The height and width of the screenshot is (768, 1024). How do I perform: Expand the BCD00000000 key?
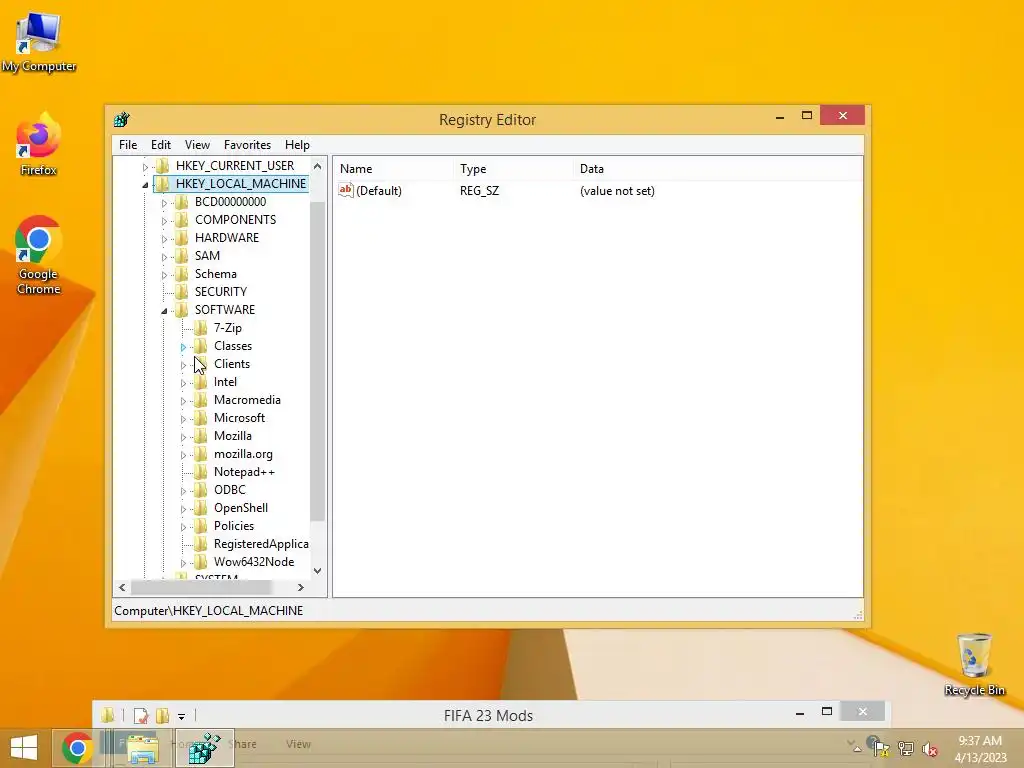pyautogui.click(x=164, y=203)
